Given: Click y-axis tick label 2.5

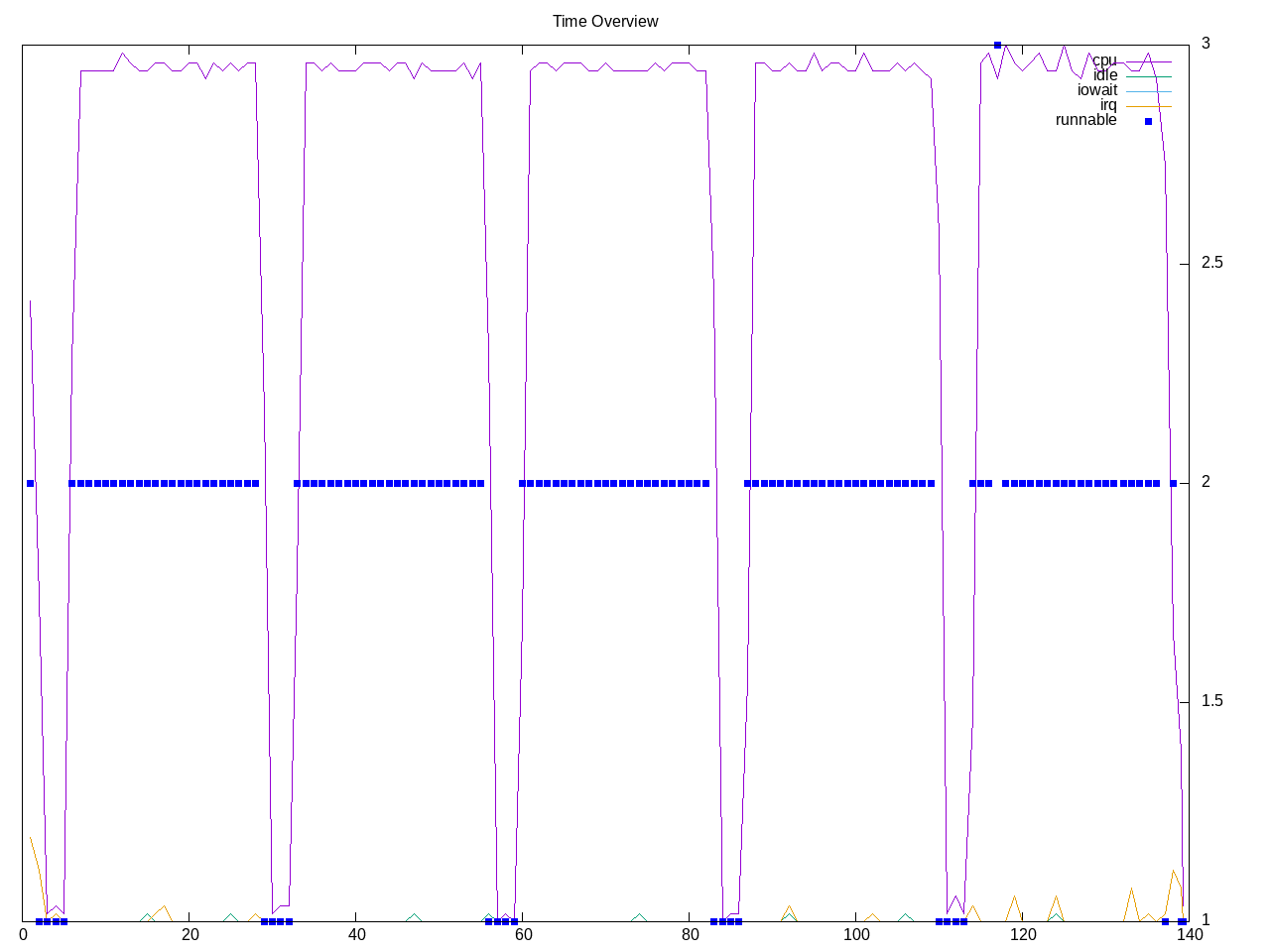Looking at the screenshot, I should click(x=1211, y=263).
